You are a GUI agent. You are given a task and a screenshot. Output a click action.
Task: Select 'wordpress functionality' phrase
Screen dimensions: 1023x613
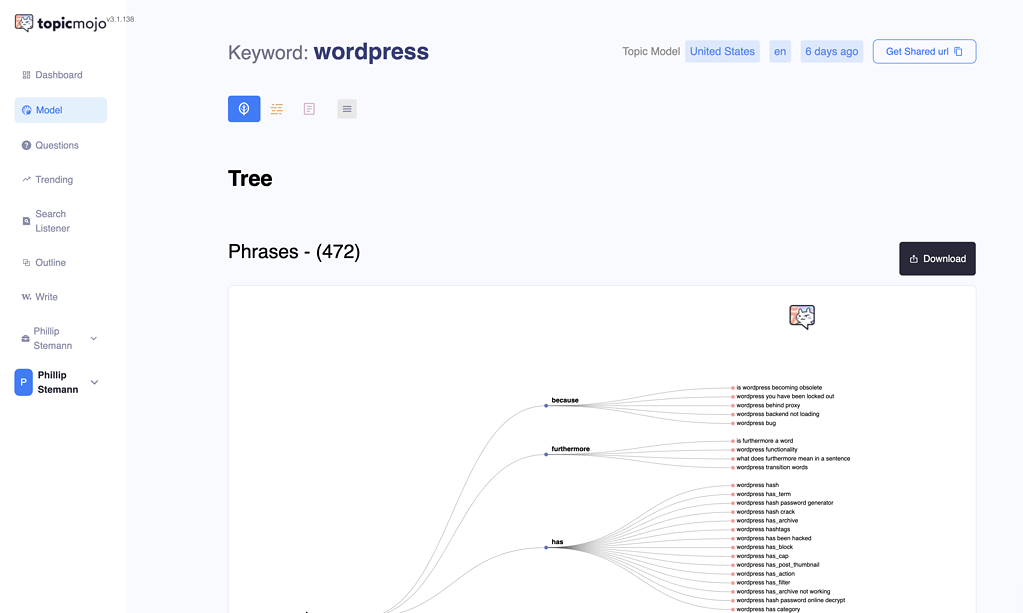(x=767, y=450)
